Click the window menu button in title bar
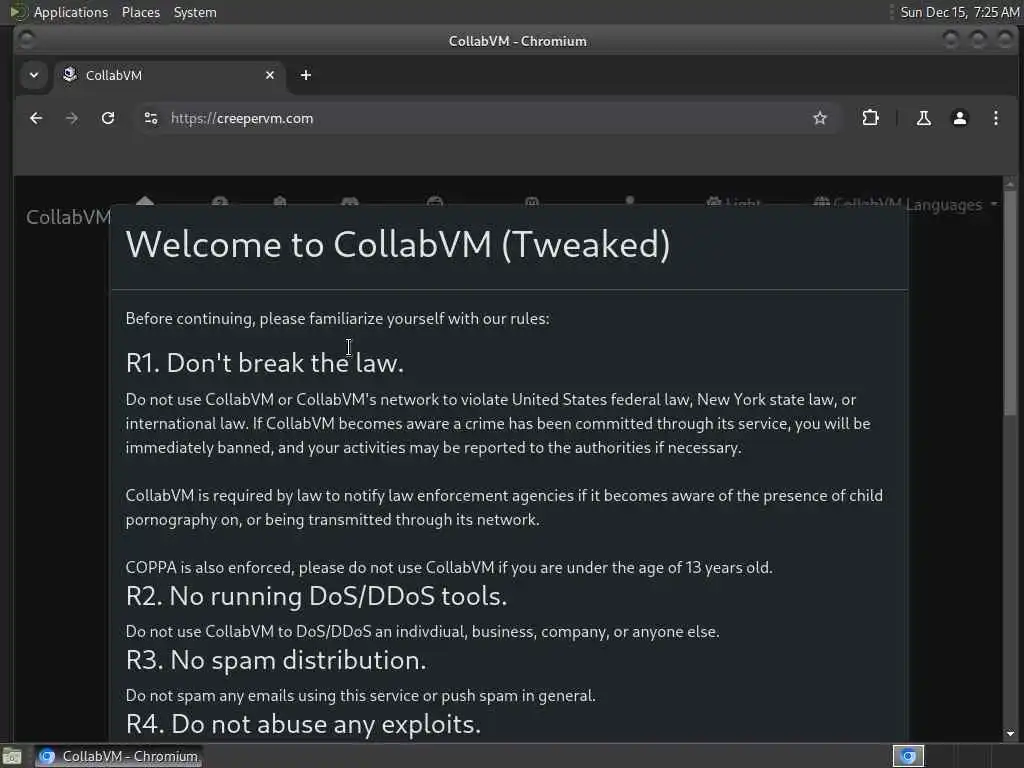 click(26, 40)
